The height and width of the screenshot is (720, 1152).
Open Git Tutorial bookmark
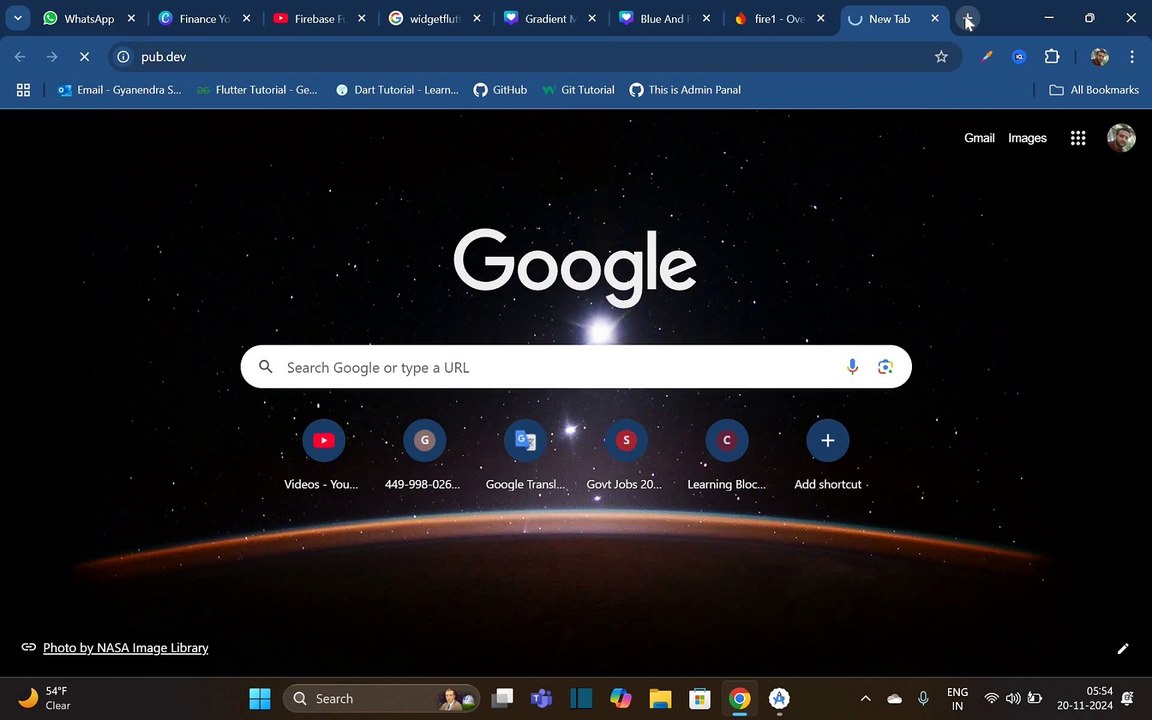[x=578, y=90]
